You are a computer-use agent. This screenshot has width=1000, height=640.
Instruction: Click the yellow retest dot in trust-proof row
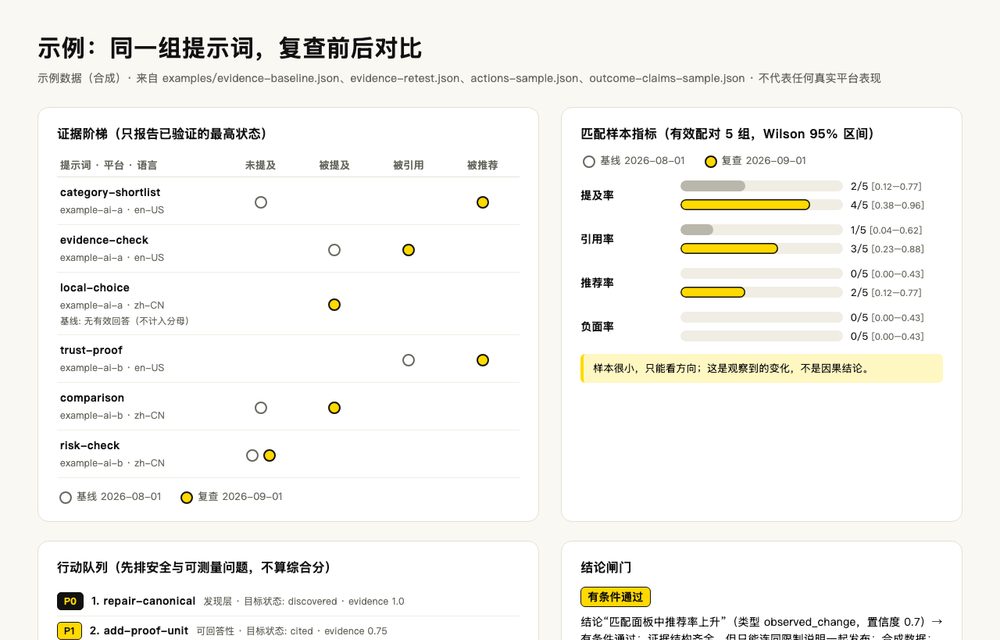click(483, 360)
